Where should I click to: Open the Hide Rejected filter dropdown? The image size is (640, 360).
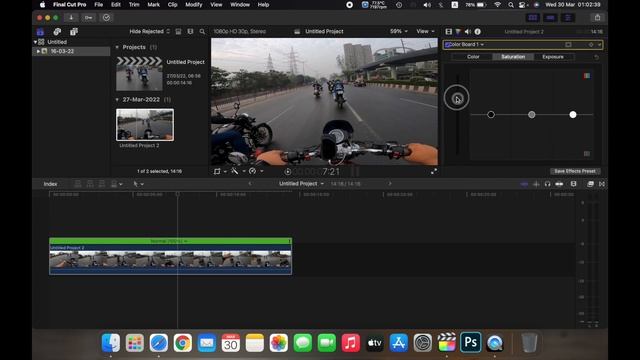[149, 31]
